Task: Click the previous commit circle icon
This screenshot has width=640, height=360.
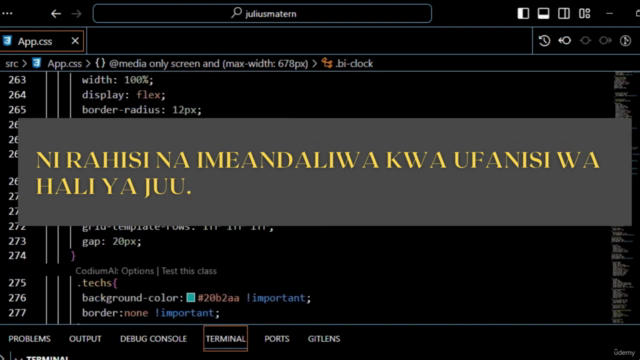Action: pyautogui.click(x=585, y=40)
